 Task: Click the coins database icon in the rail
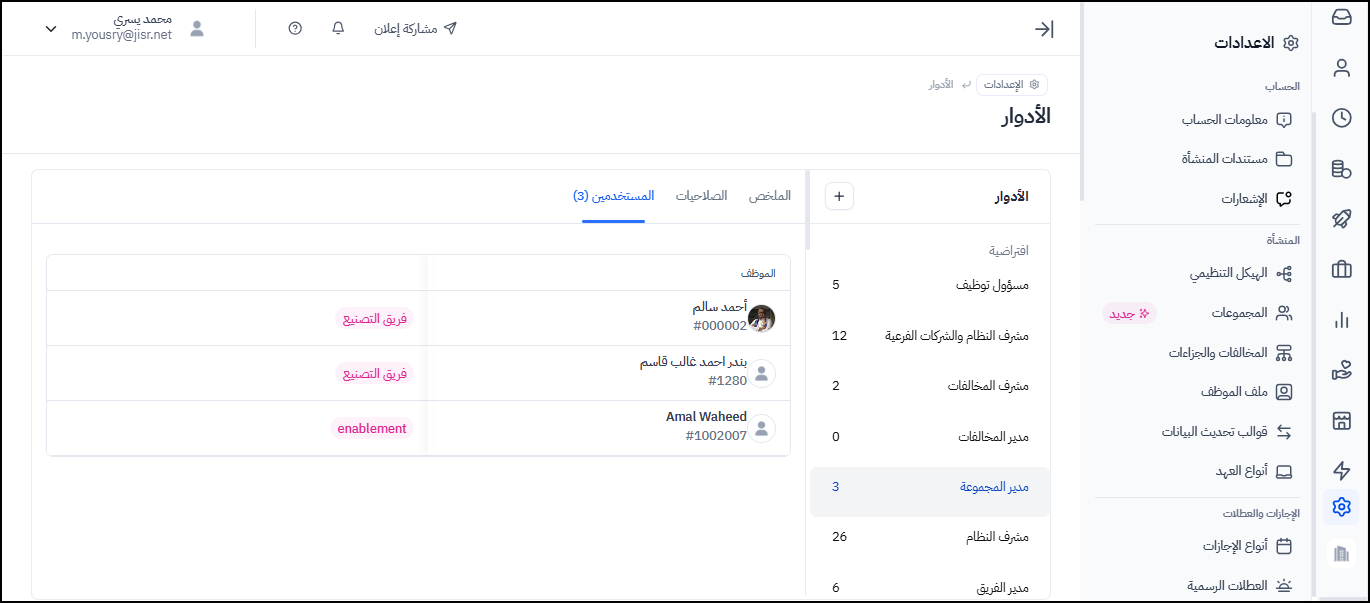(1341, 169)
